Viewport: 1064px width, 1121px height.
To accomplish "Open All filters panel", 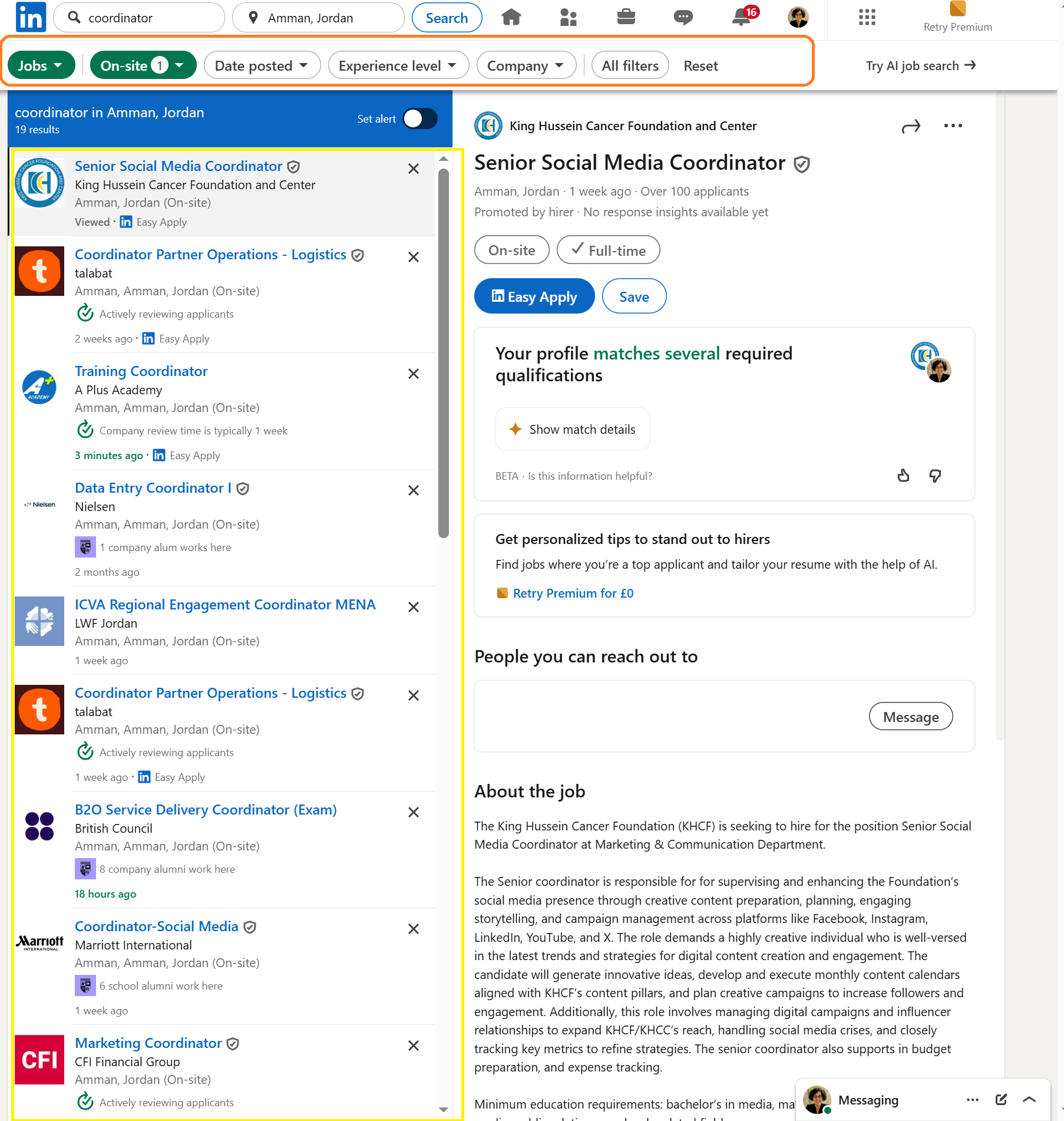I will (630, 65).
